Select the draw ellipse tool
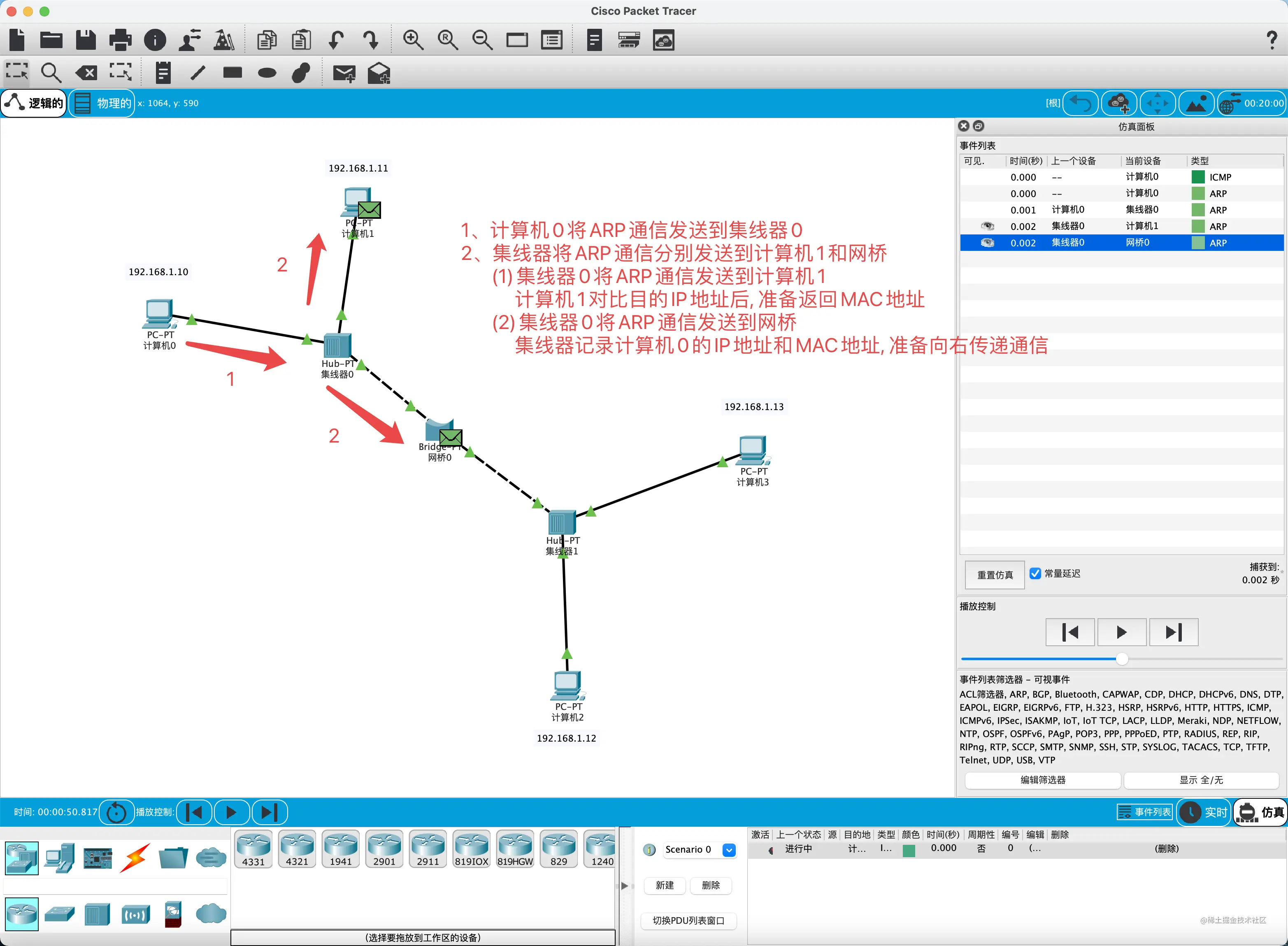 click(267, 73)
